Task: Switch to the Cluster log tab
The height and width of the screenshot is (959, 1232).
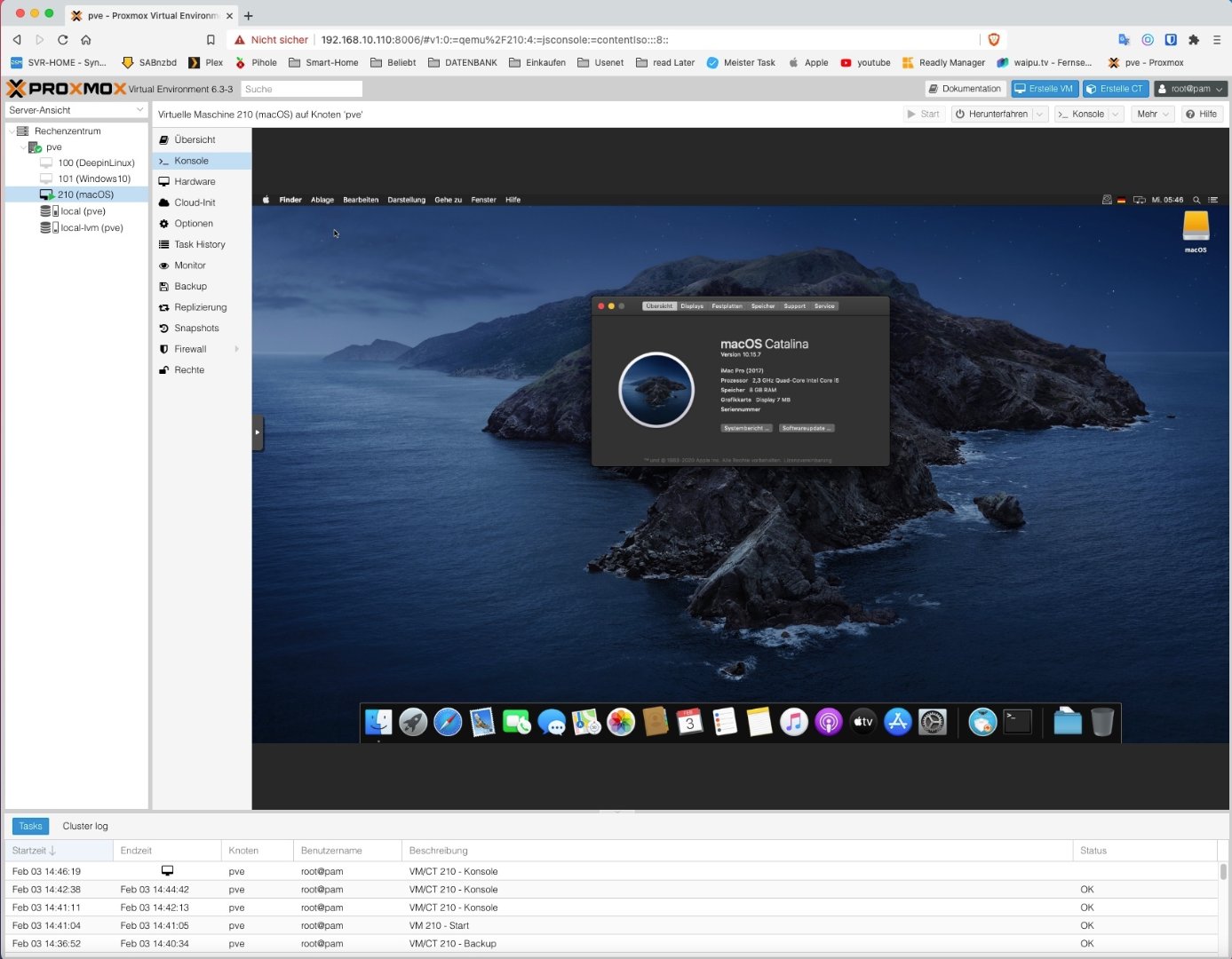Action: [x=85, y=827]
